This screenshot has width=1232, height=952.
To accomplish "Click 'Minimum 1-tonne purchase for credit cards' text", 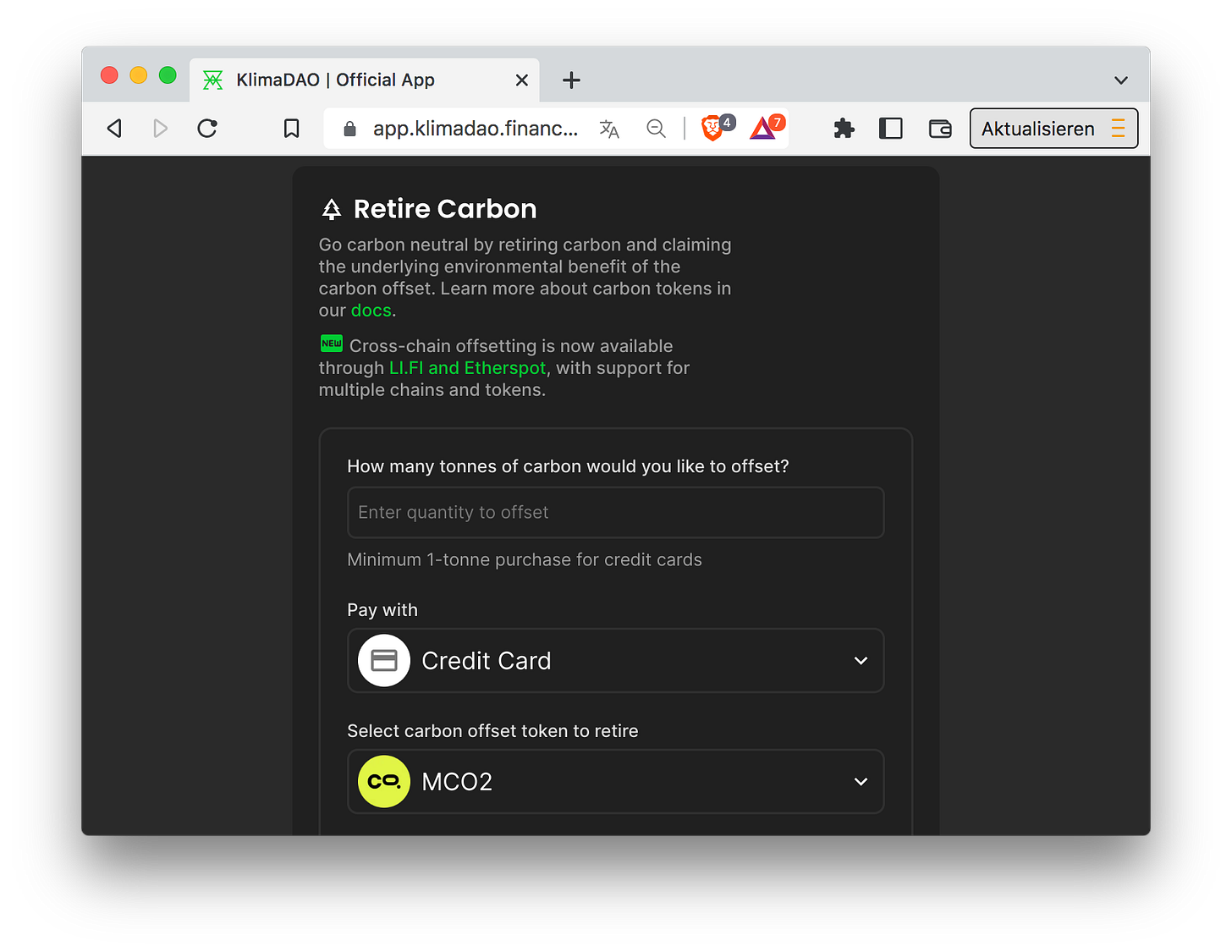I will 525,559.
